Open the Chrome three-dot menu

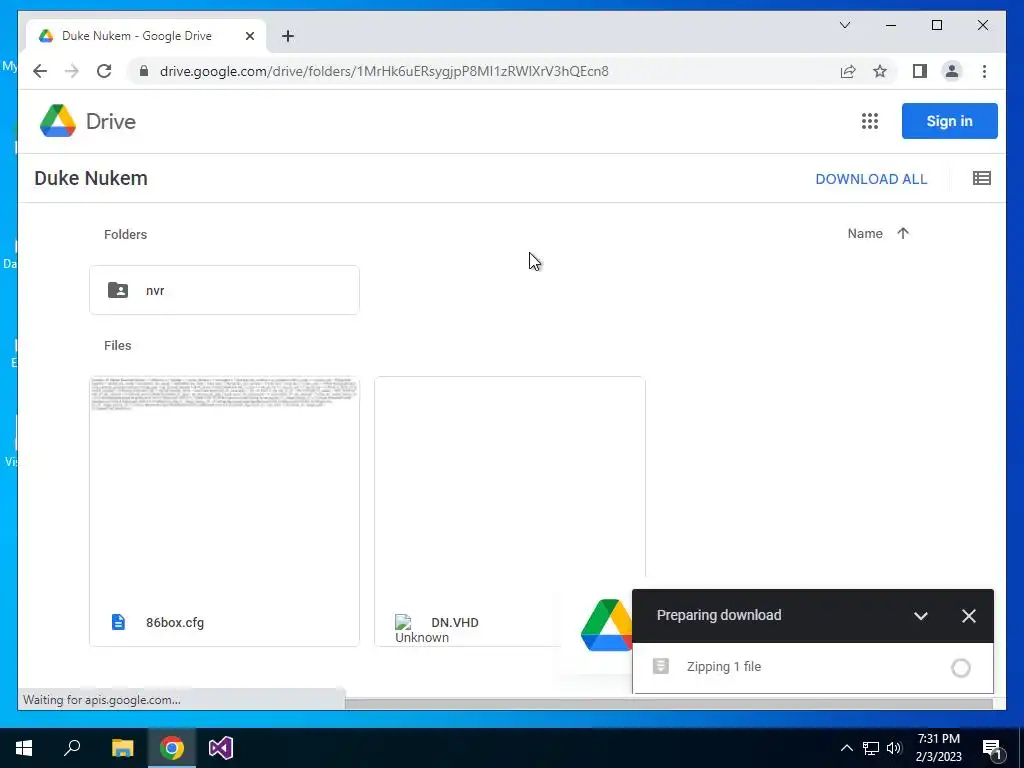pyautogui.click(x=984, y=71)
